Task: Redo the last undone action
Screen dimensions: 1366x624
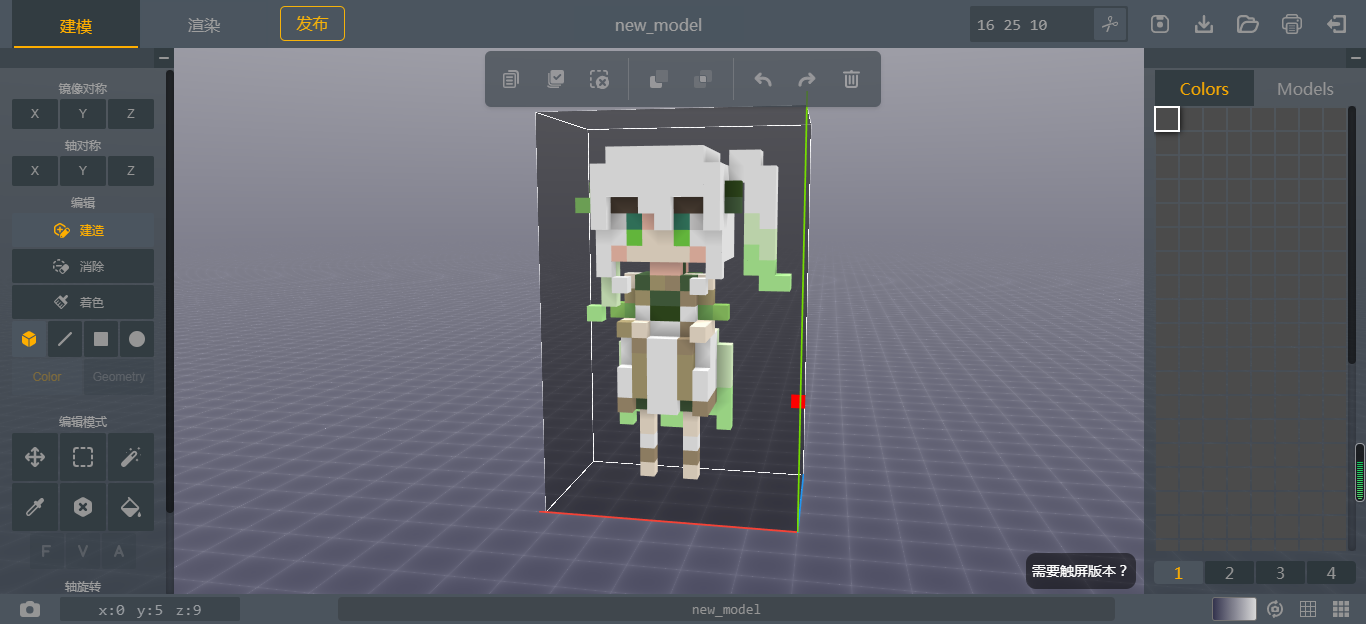Action: [807, 79]
